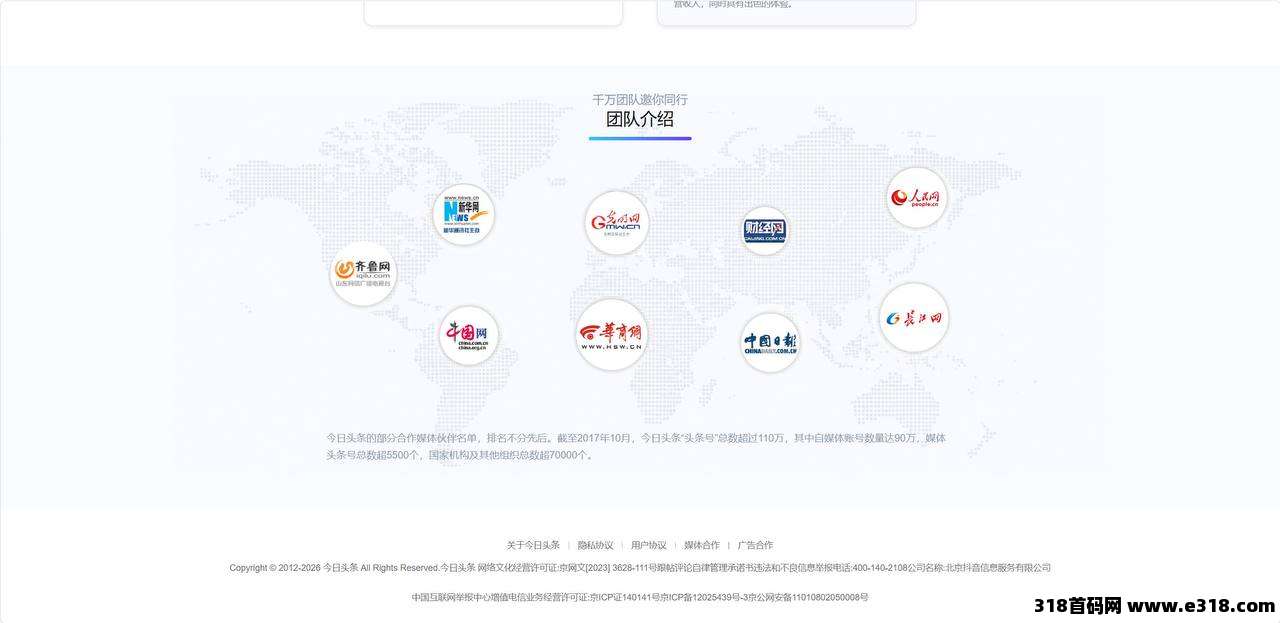1280x623 pixels.
Task: Click the Changjiang (长江网) logo
Action: click(914, 318)
